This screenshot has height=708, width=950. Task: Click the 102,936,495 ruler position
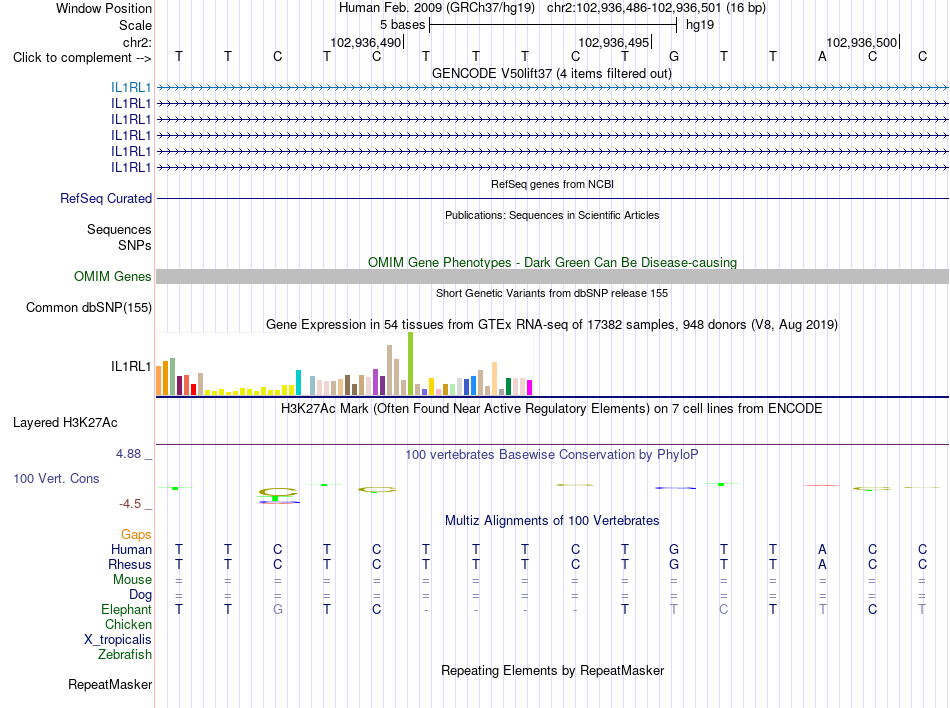(x=614, y=42)
